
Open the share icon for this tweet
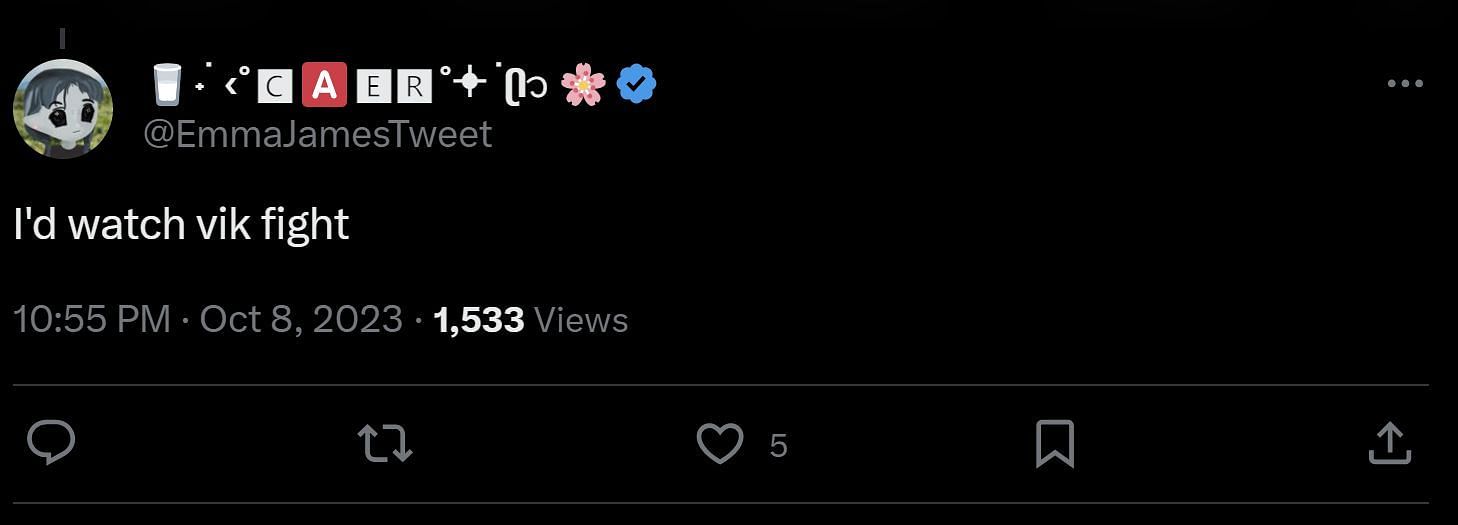click(1389, 444)
